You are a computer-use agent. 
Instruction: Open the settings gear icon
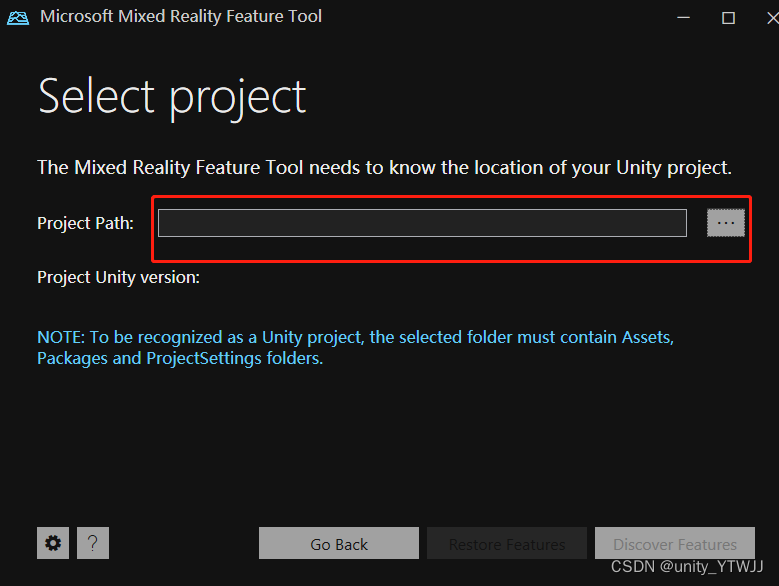click(x=53, y=543)
